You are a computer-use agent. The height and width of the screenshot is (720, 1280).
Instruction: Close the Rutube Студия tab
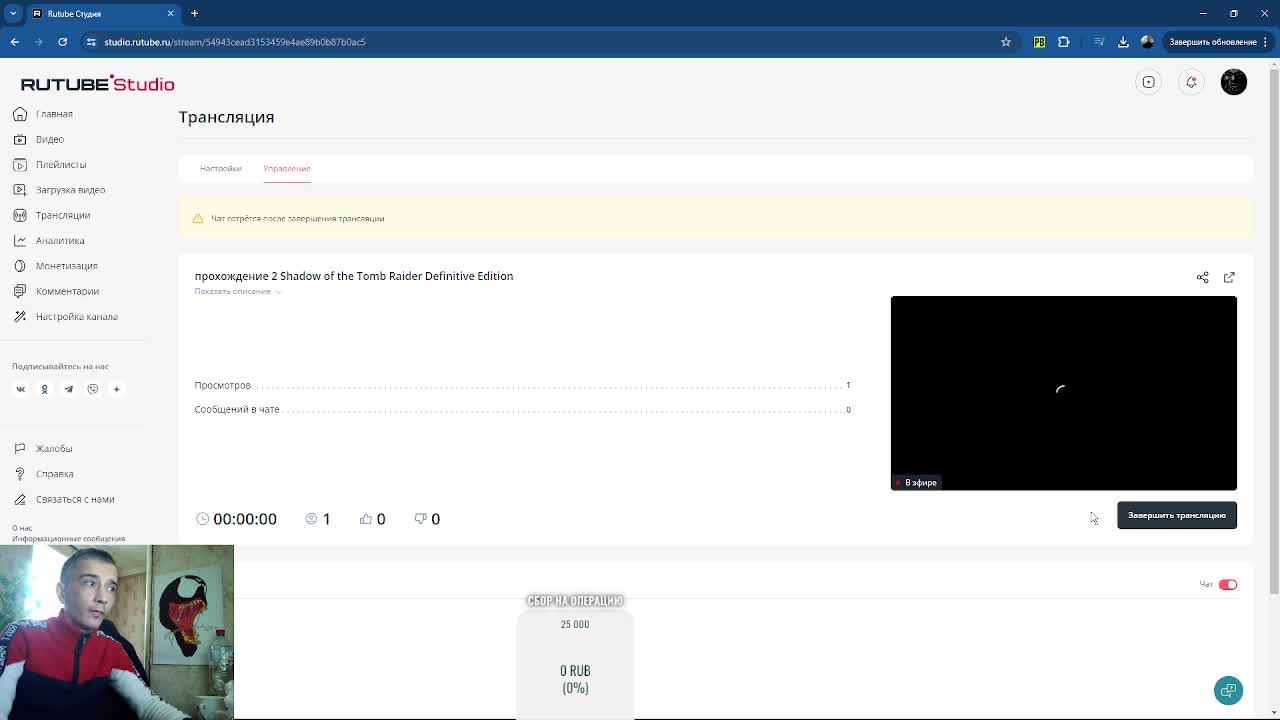click(170, 14)
